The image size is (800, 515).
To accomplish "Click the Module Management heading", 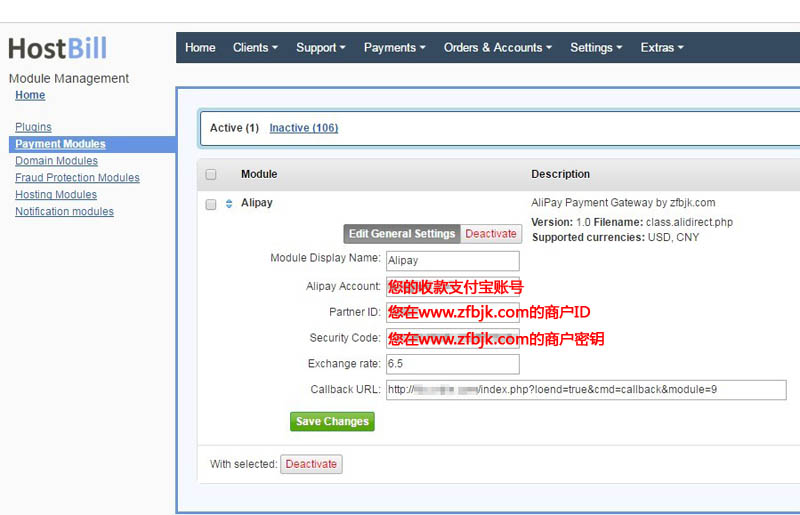I will coord(69,79).
